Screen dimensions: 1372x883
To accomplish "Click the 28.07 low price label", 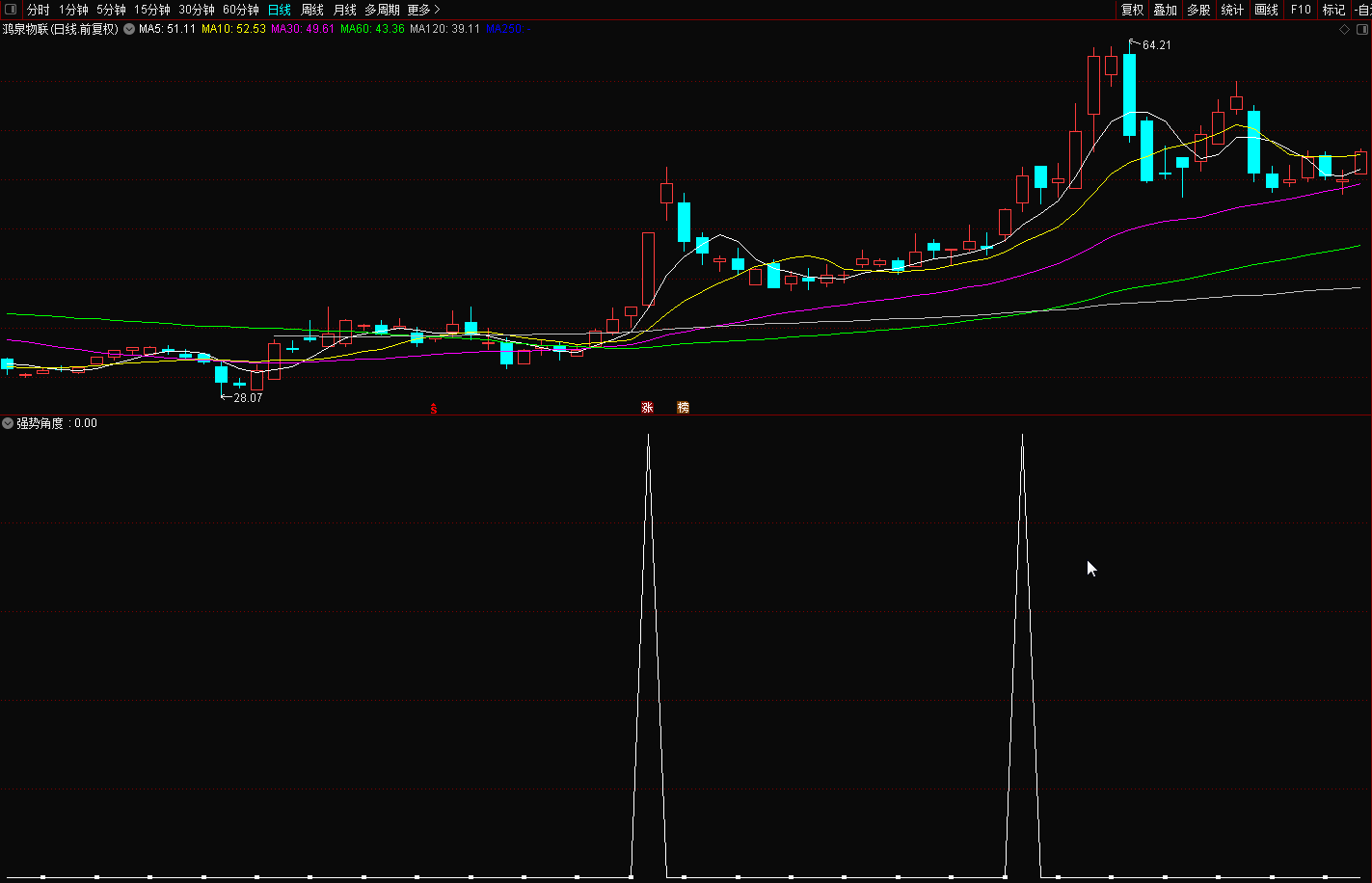I will point(248,397).
